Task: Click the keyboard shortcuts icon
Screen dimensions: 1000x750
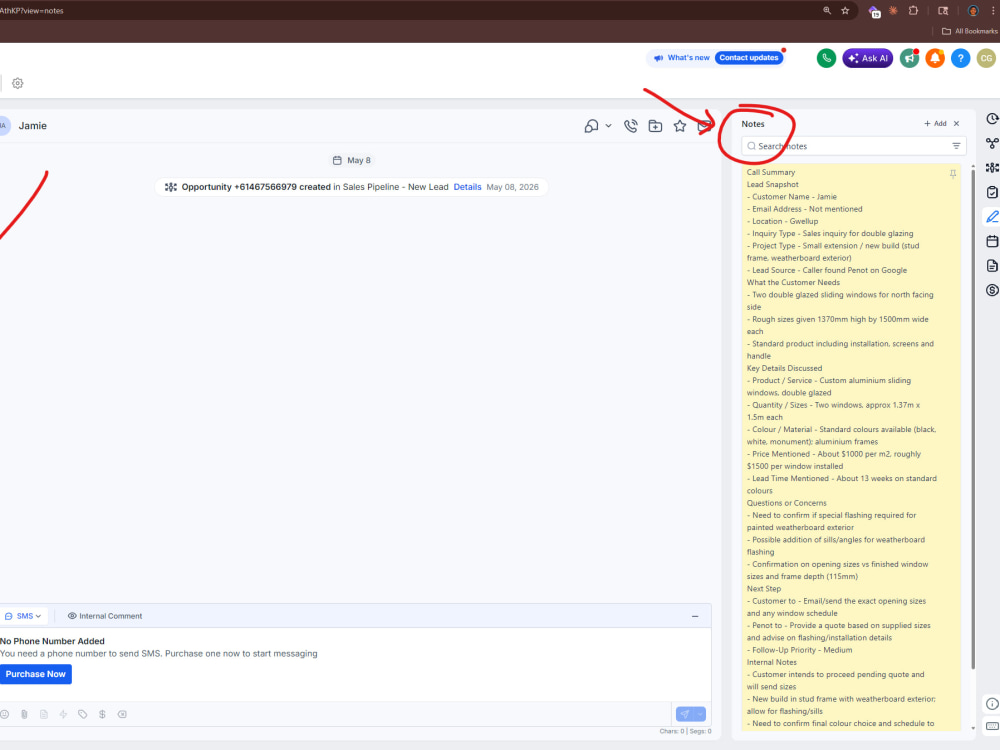Action: click(992, 726)
